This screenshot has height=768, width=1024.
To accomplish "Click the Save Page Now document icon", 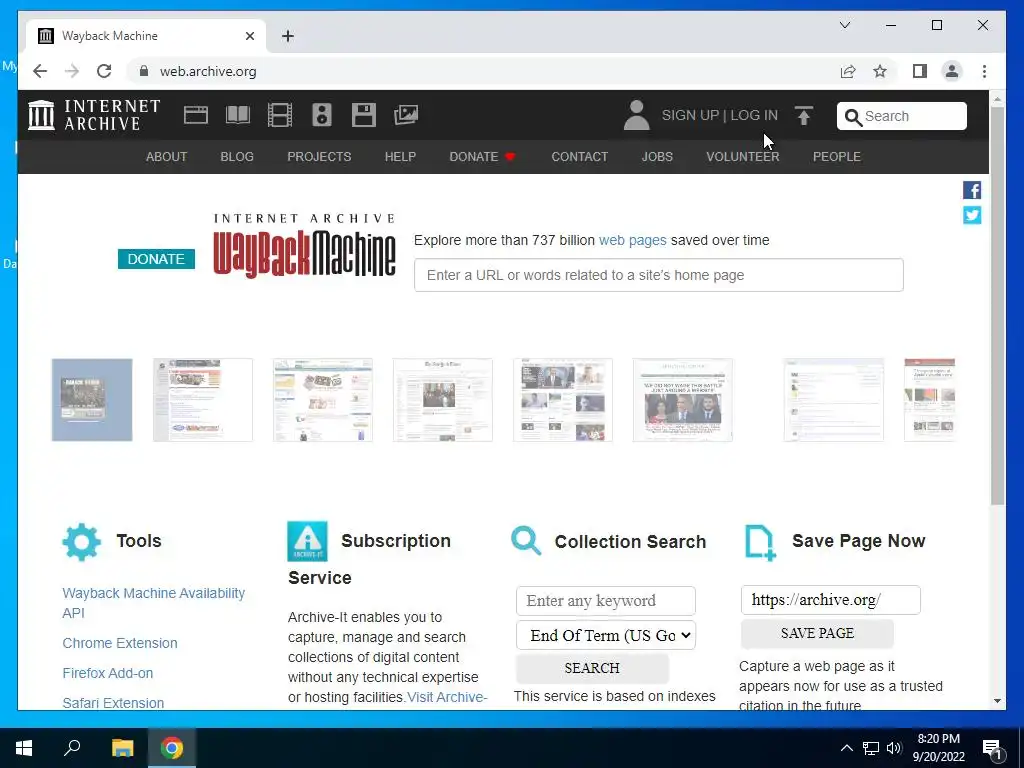I will 760,543.
